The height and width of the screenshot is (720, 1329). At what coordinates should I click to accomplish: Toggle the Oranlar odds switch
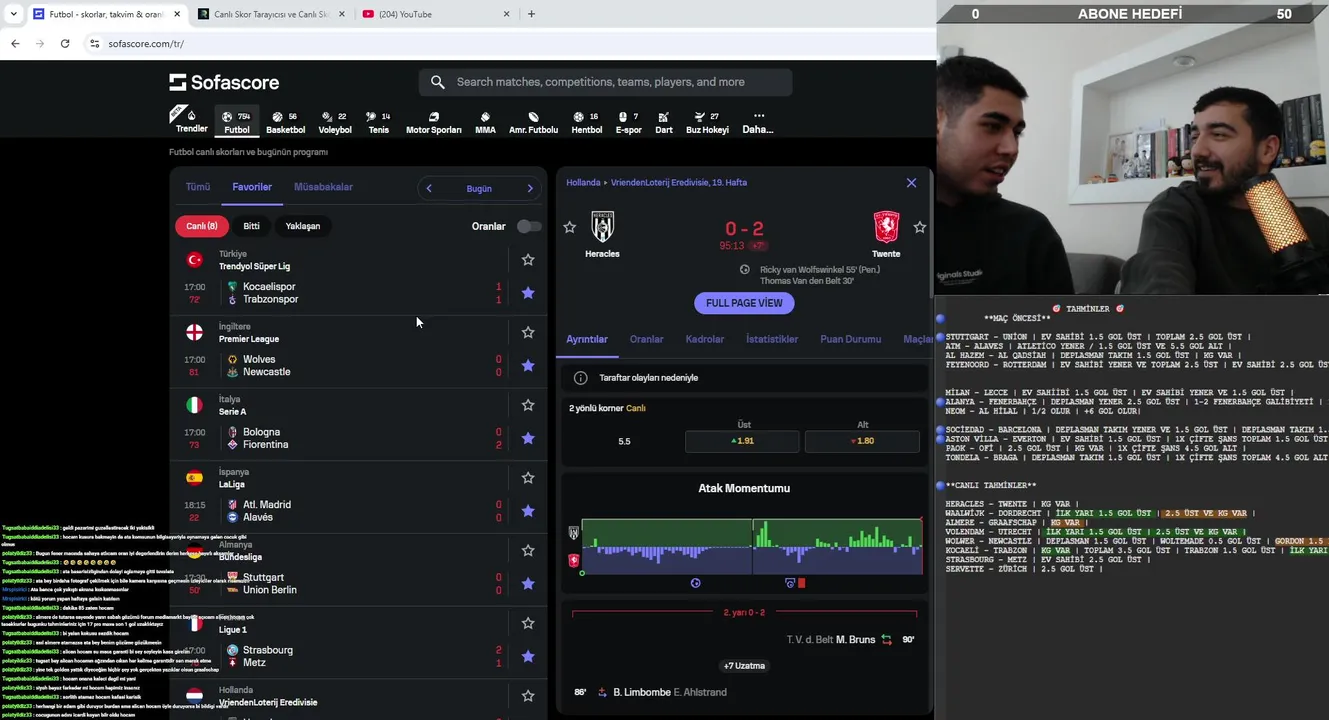[x=529, y=226]
